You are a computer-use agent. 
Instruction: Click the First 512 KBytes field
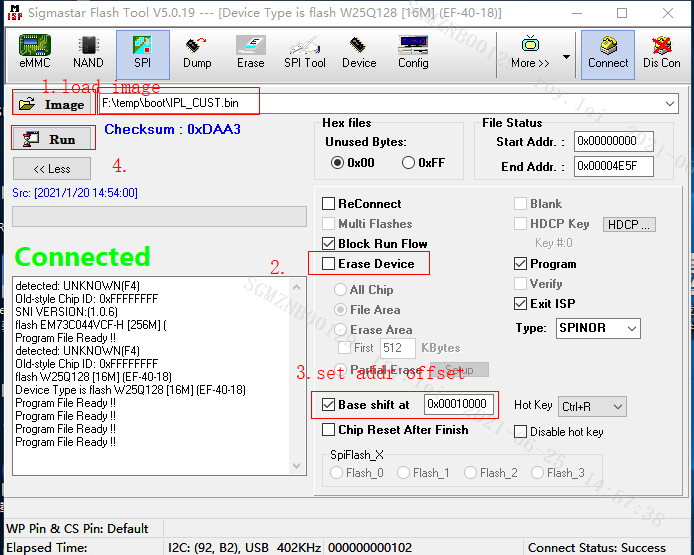click(x=397, y=348)
